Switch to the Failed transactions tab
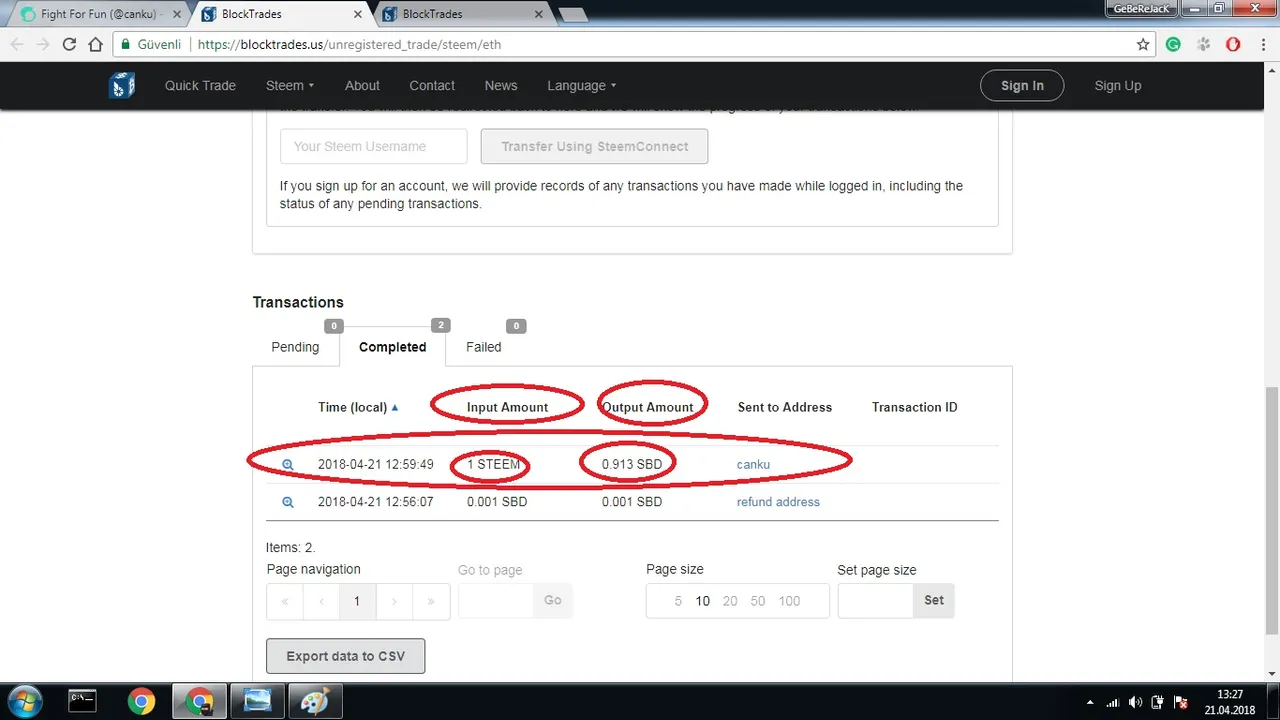1280x720 pixels. (483, 347)
